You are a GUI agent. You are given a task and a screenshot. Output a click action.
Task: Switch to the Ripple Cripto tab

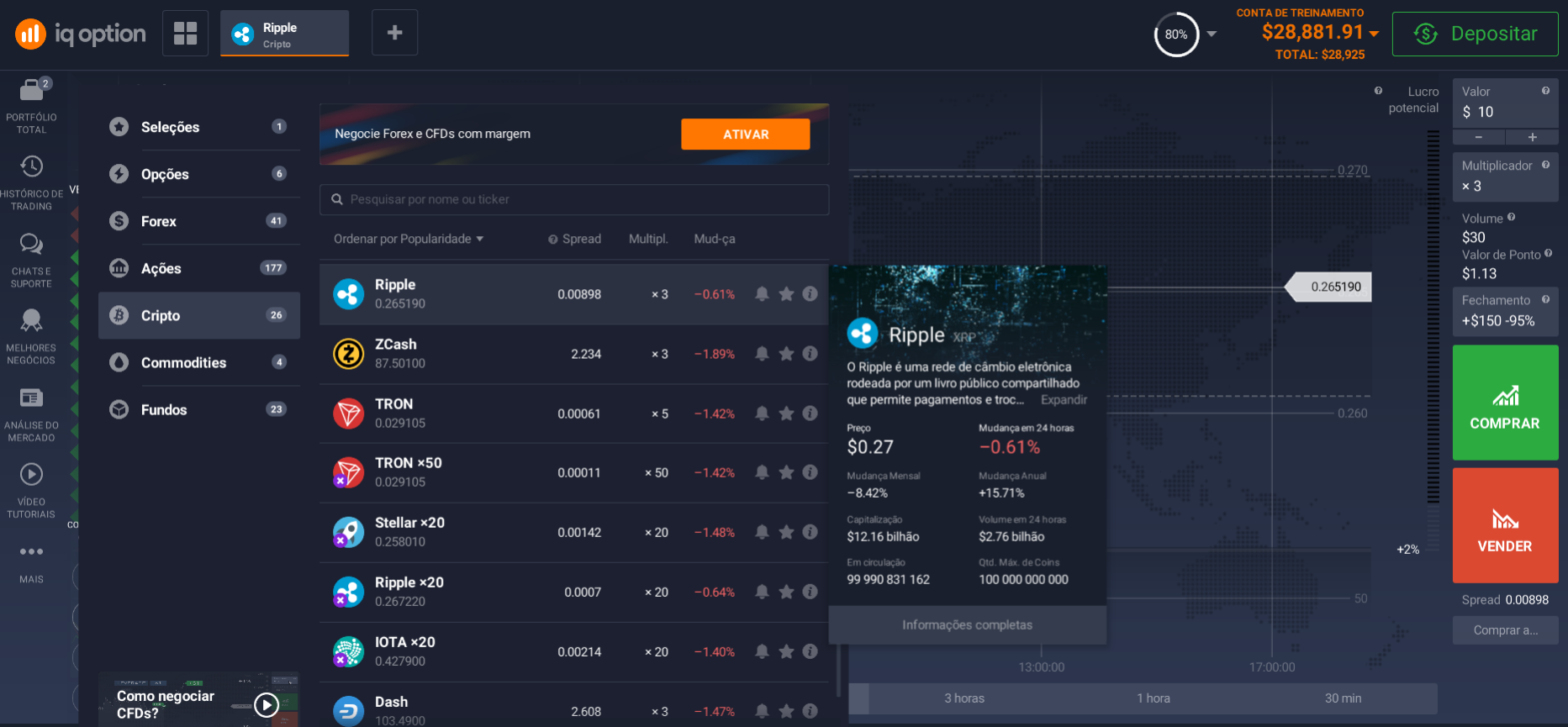(x=284, y=34)
